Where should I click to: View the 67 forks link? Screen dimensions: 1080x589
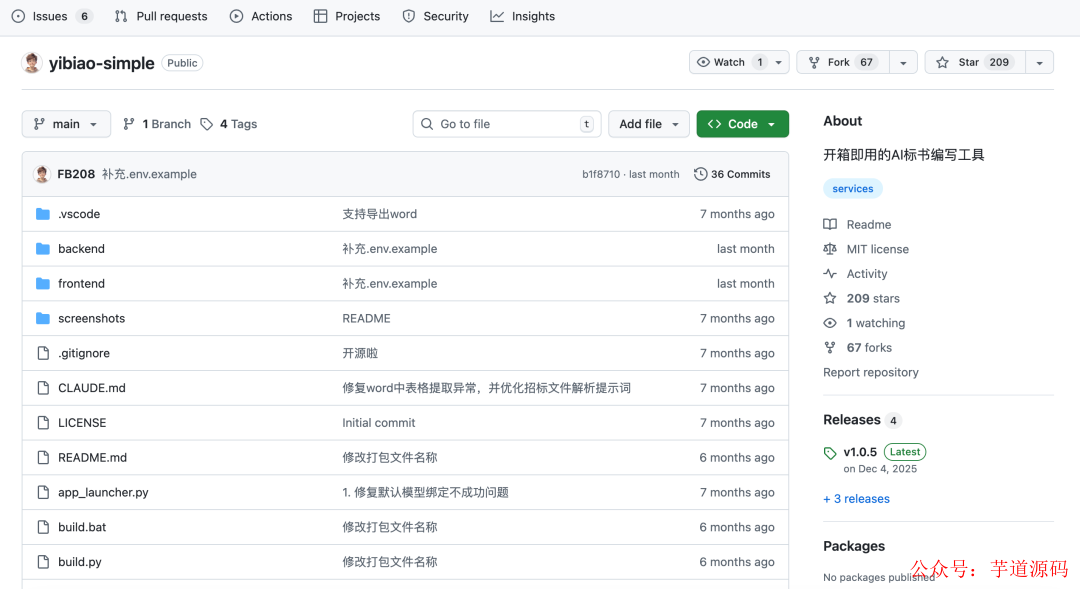(858, 348)
